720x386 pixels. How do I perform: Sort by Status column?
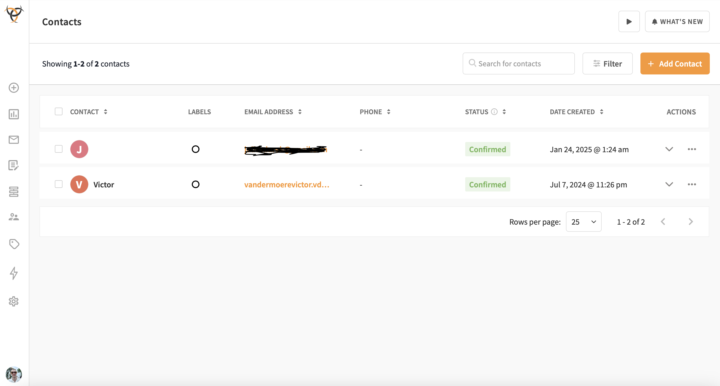[504, 112]
